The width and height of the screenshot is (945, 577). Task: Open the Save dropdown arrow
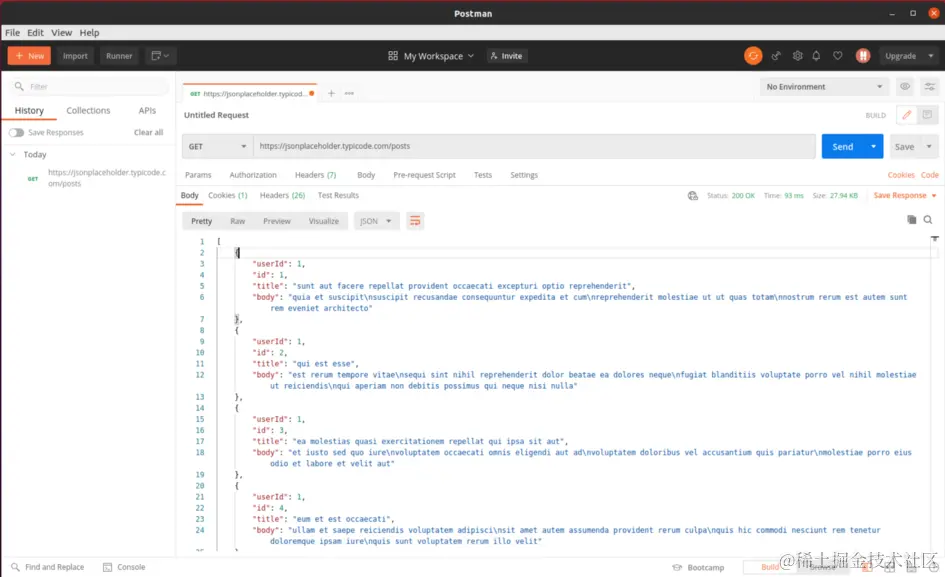point(929,147)
